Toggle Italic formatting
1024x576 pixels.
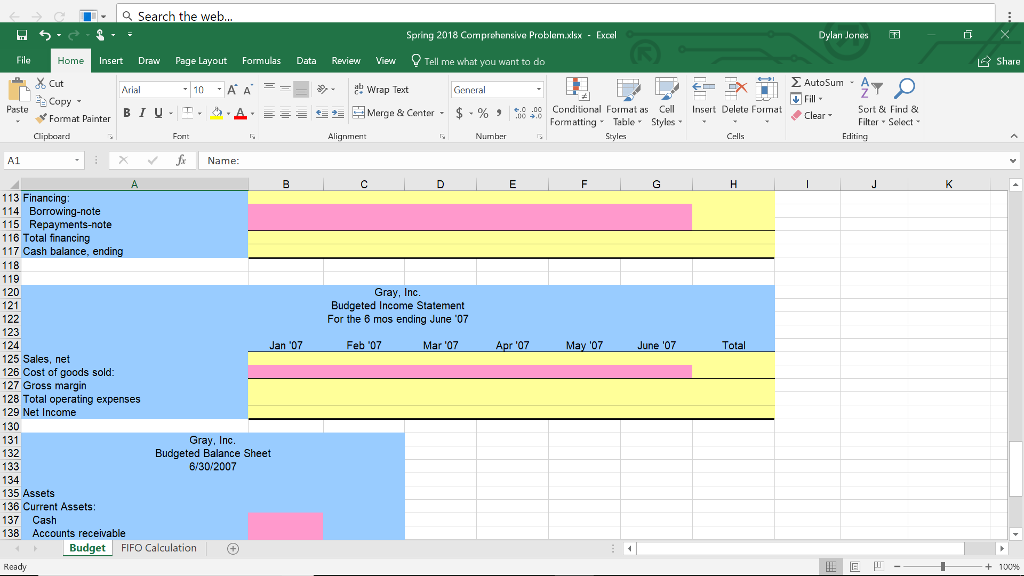pos(142,113)
